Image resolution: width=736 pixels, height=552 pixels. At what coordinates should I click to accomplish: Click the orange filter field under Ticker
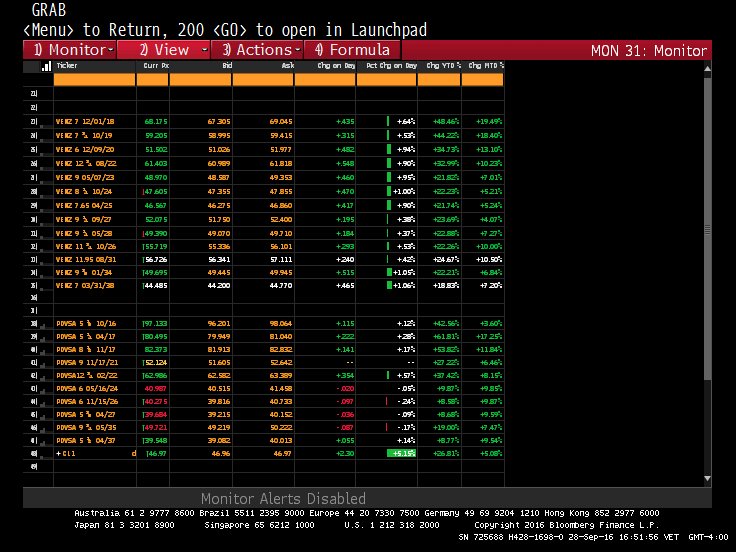click(x=96, y=80)
